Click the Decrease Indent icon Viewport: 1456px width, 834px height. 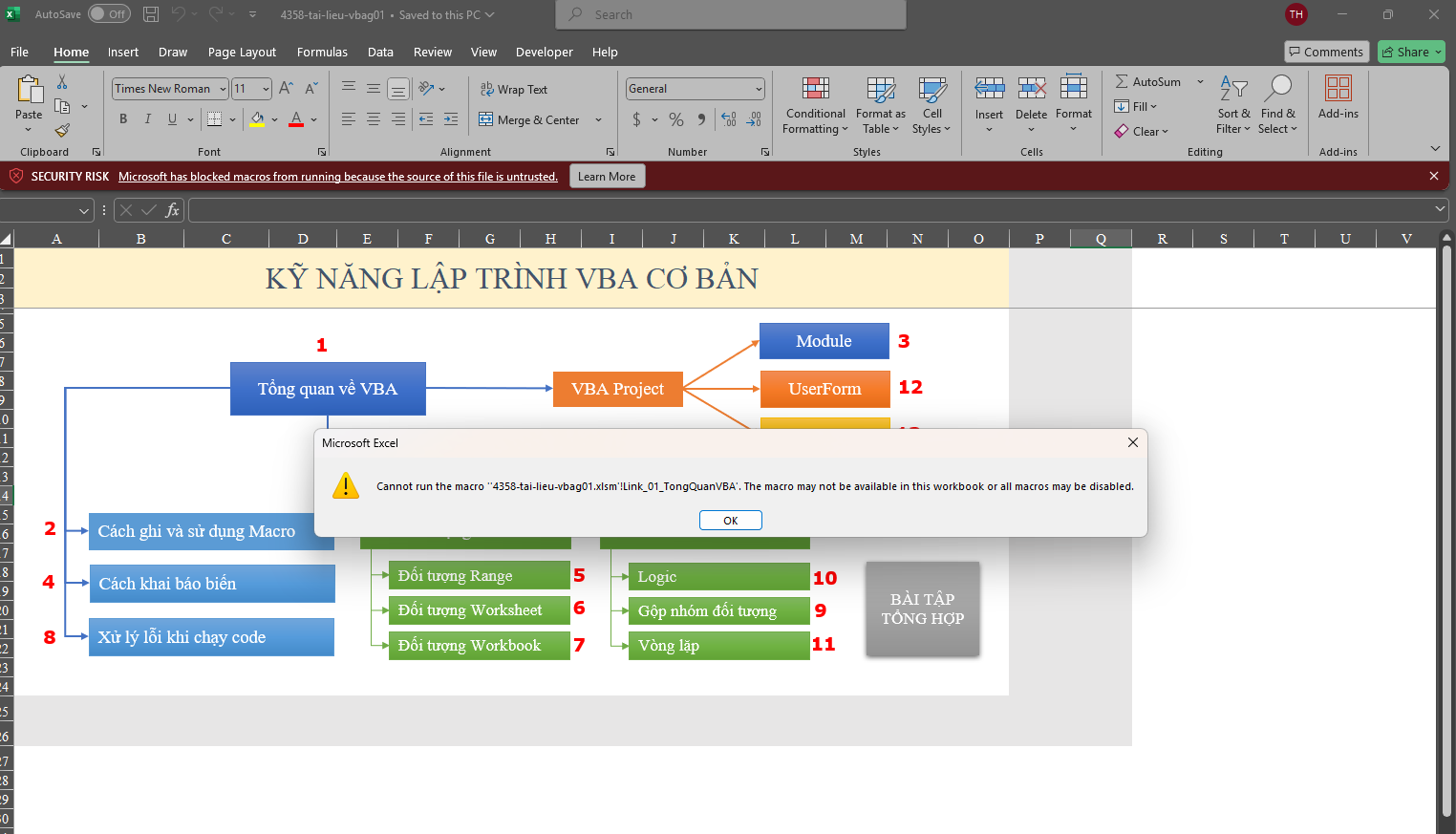pos(426,119)
